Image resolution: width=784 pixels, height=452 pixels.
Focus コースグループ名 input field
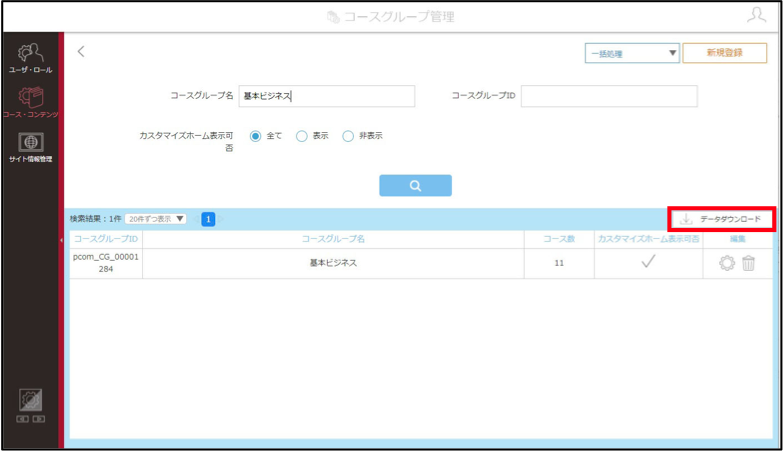point(326,96)
